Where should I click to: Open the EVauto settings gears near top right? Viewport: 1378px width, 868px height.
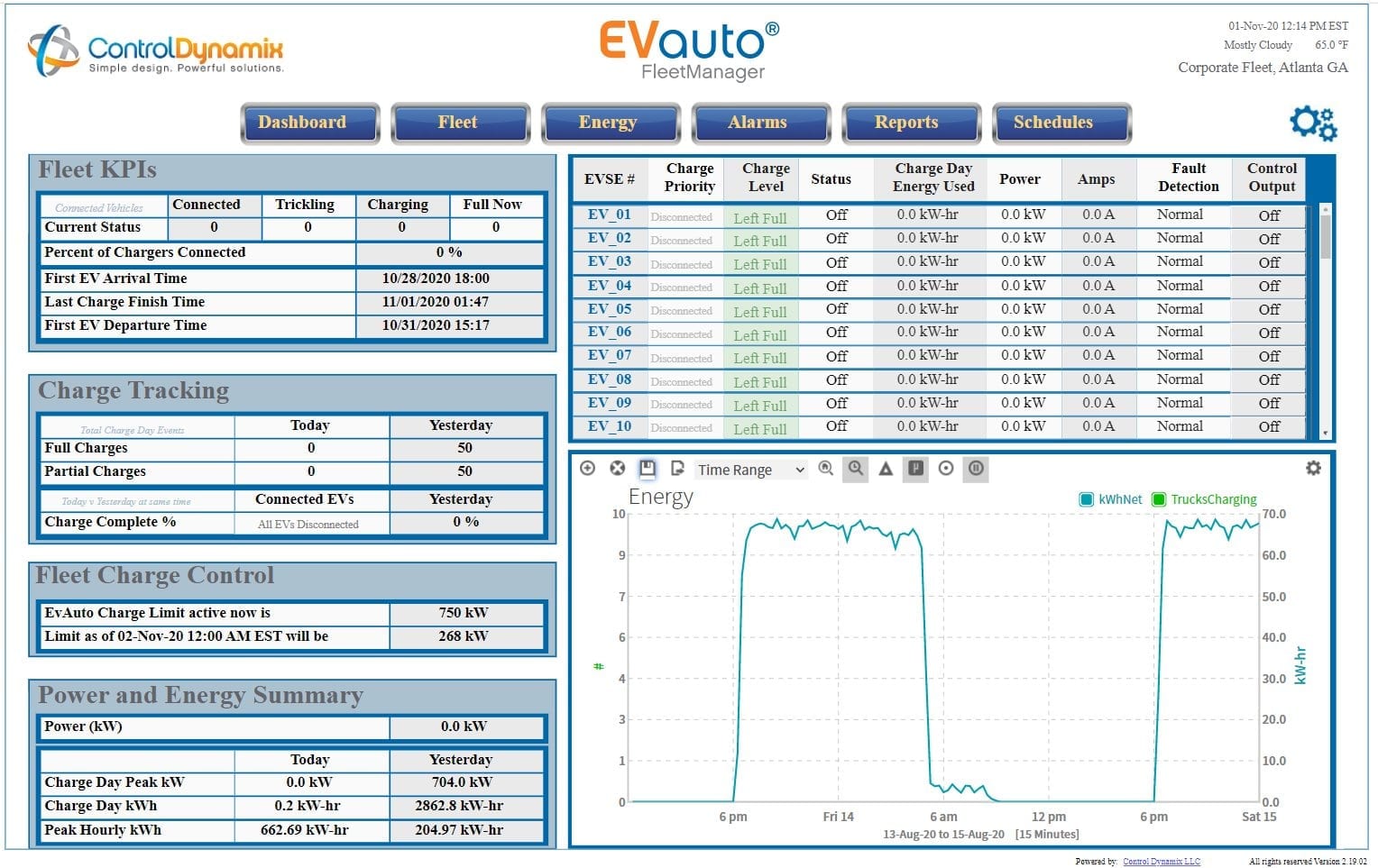tap(1312, 123)
